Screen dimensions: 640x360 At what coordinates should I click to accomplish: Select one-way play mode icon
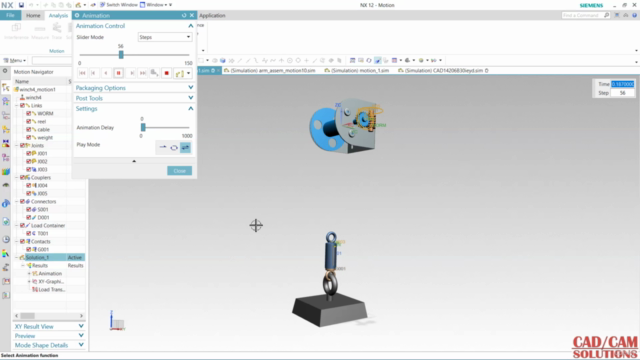click(x=162, y=147)
